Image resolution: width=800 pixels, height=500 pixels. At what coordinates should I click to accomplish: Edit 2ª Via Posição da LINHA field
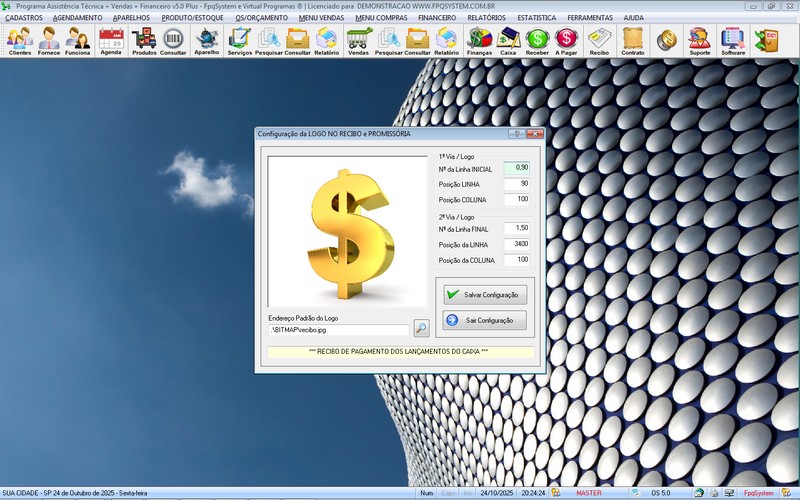pos(517,244)
